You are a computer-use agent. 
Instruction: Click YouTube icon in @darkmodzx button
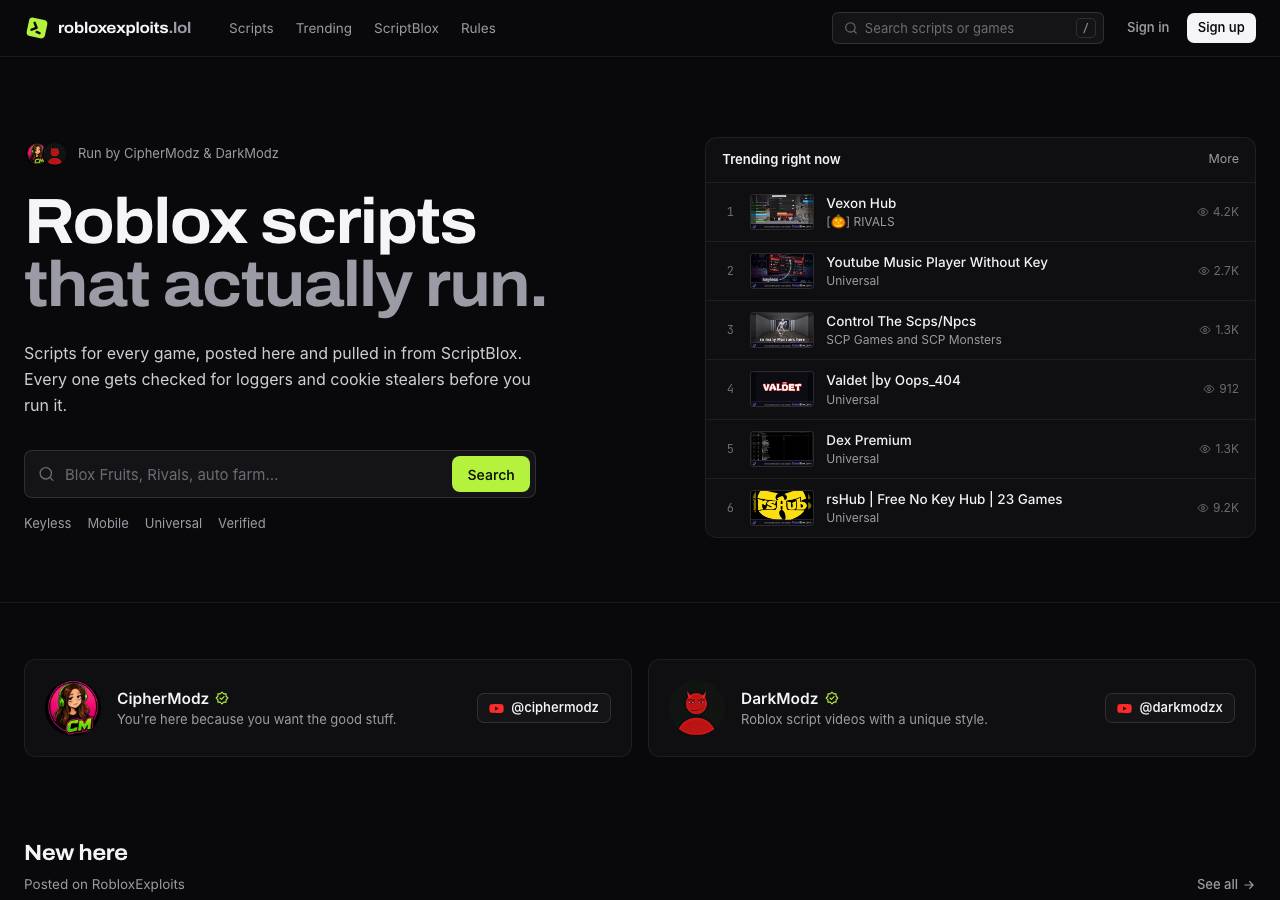[x=1124, y=708]
